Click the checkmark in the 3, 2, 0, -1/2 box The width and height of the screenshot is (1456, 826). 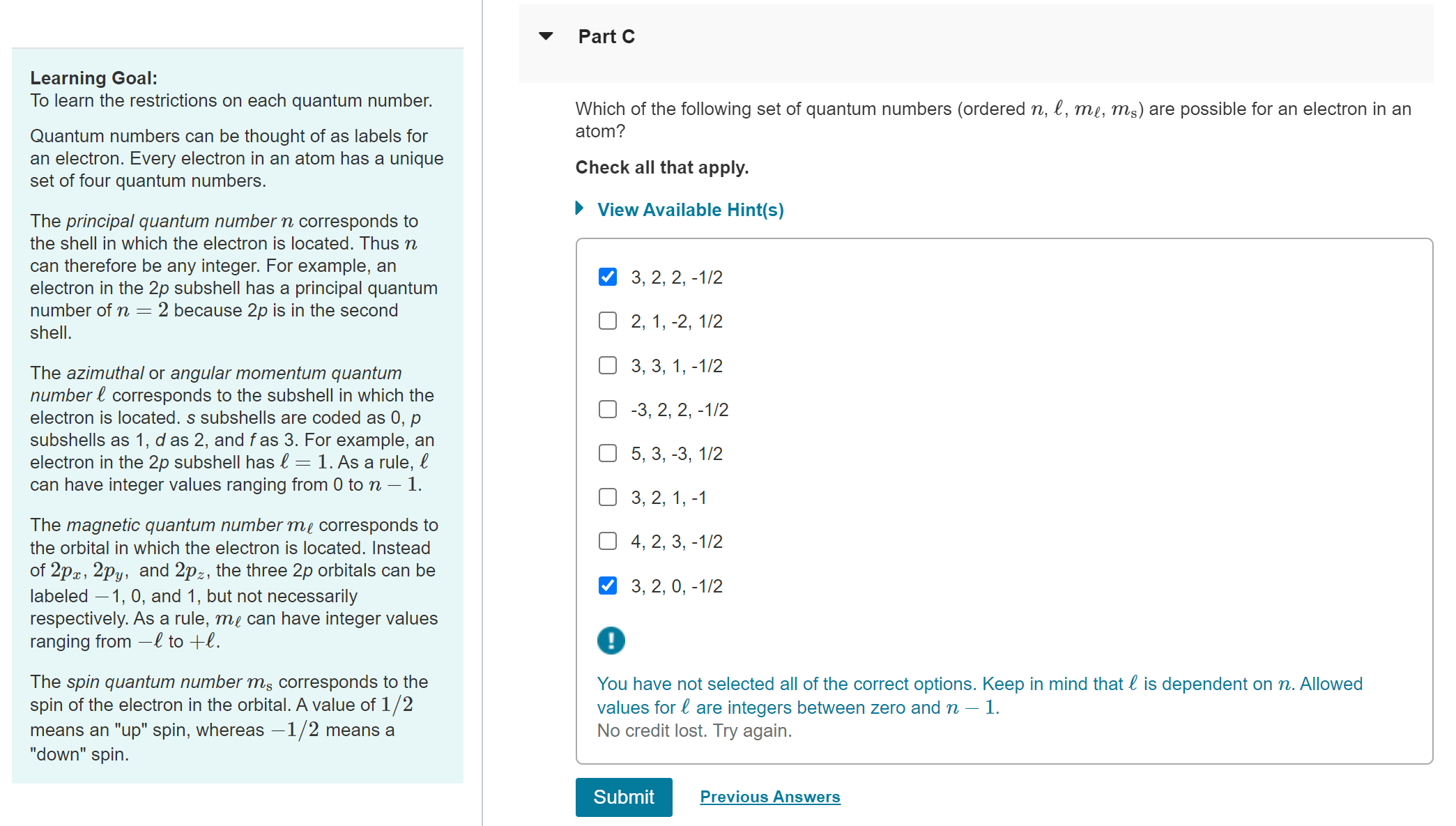[x=607, y=586]
